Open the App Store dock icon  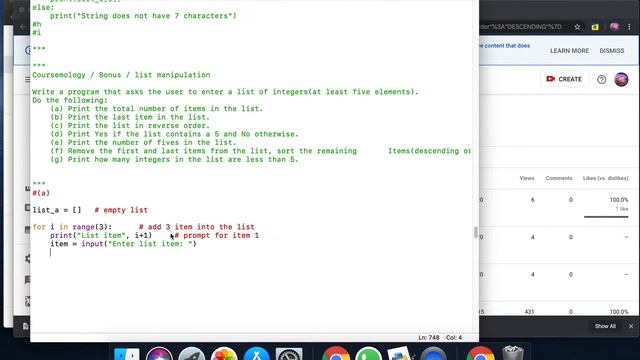pyautogui.click(x=256, y=354)
